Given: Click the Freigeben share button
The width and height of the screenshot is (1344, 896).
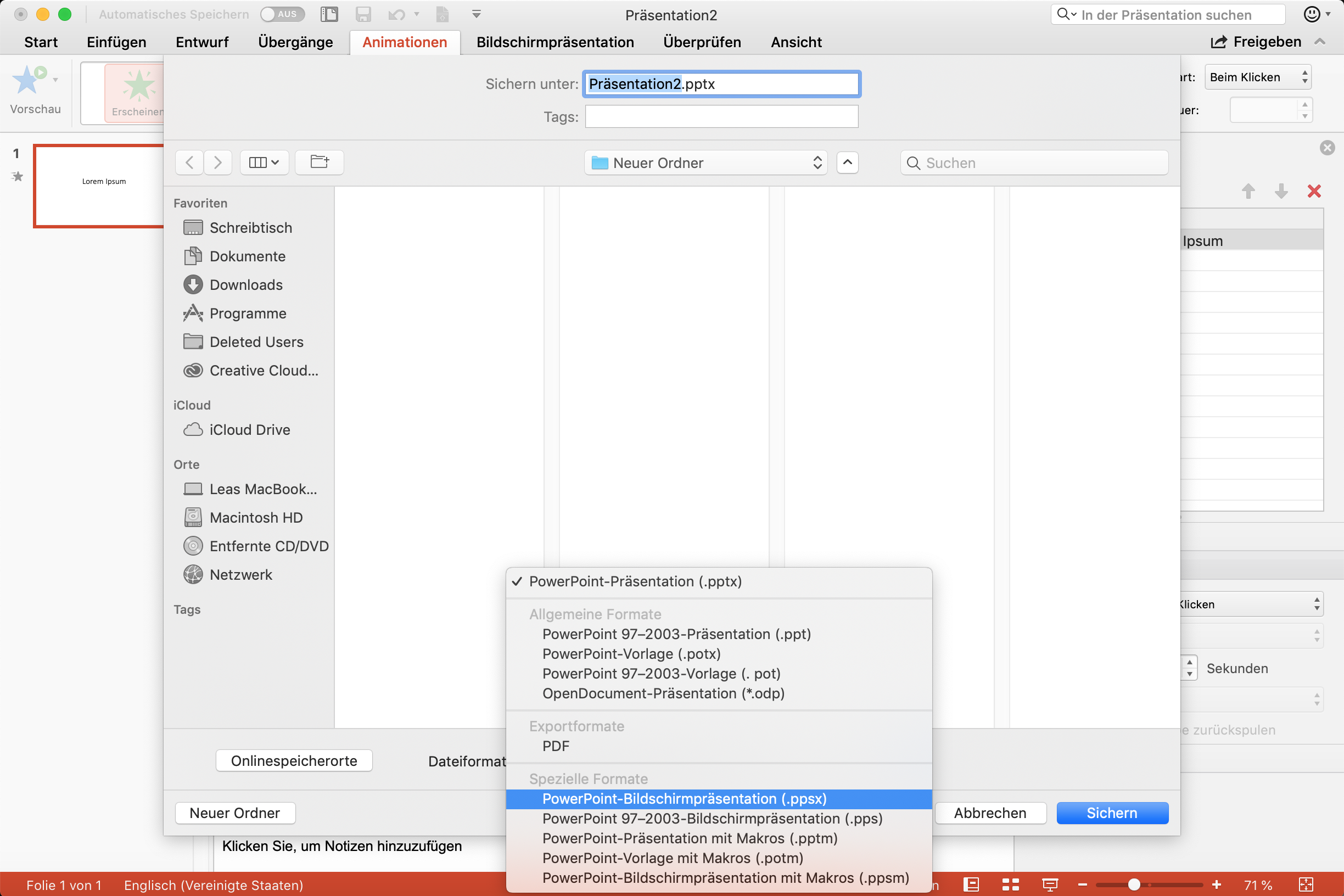Looking at the screenshot, I should pos(1256,42).
